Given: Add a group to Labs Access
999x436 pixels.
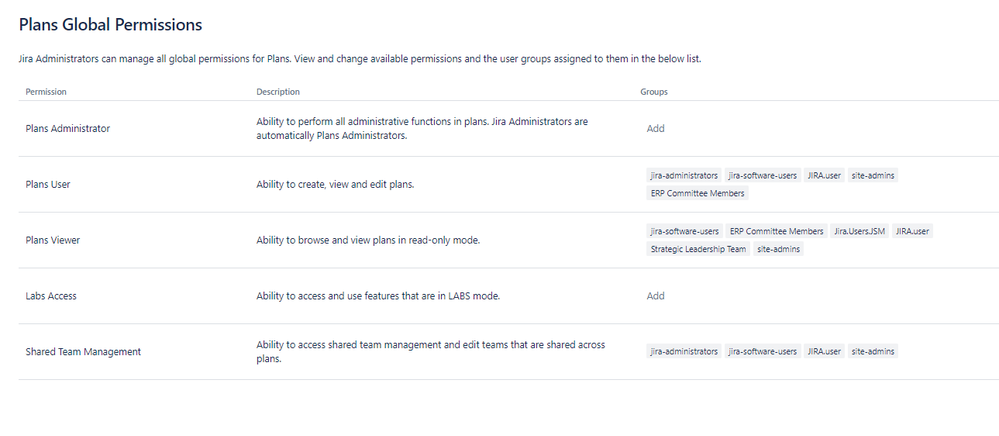Looking at the screenshot, I should pyautogui.click(x=655, y=296).
